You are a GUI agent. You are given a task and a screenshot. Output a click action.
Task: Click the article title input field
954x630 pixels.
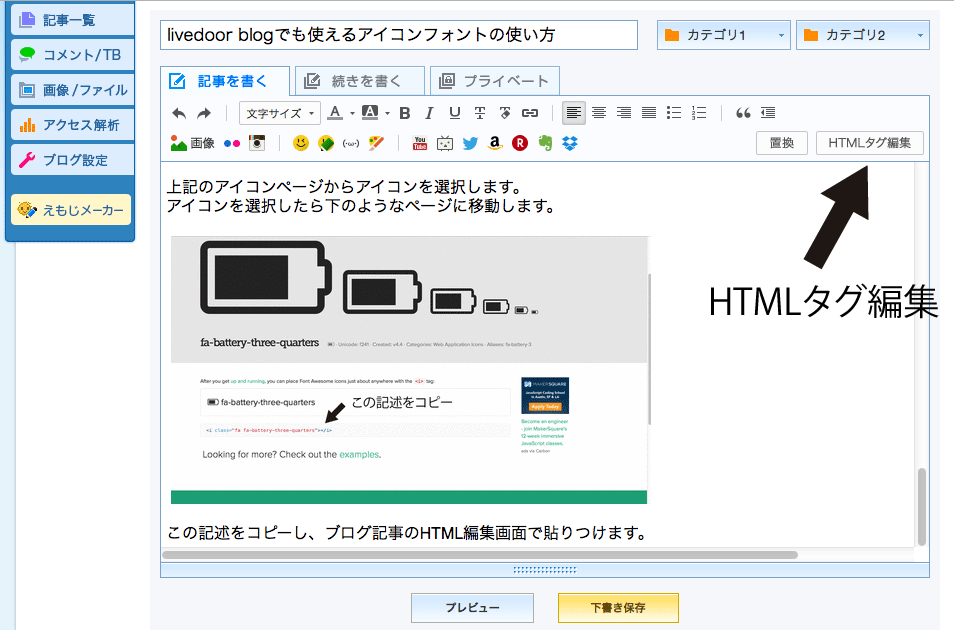tap(399, 35)
